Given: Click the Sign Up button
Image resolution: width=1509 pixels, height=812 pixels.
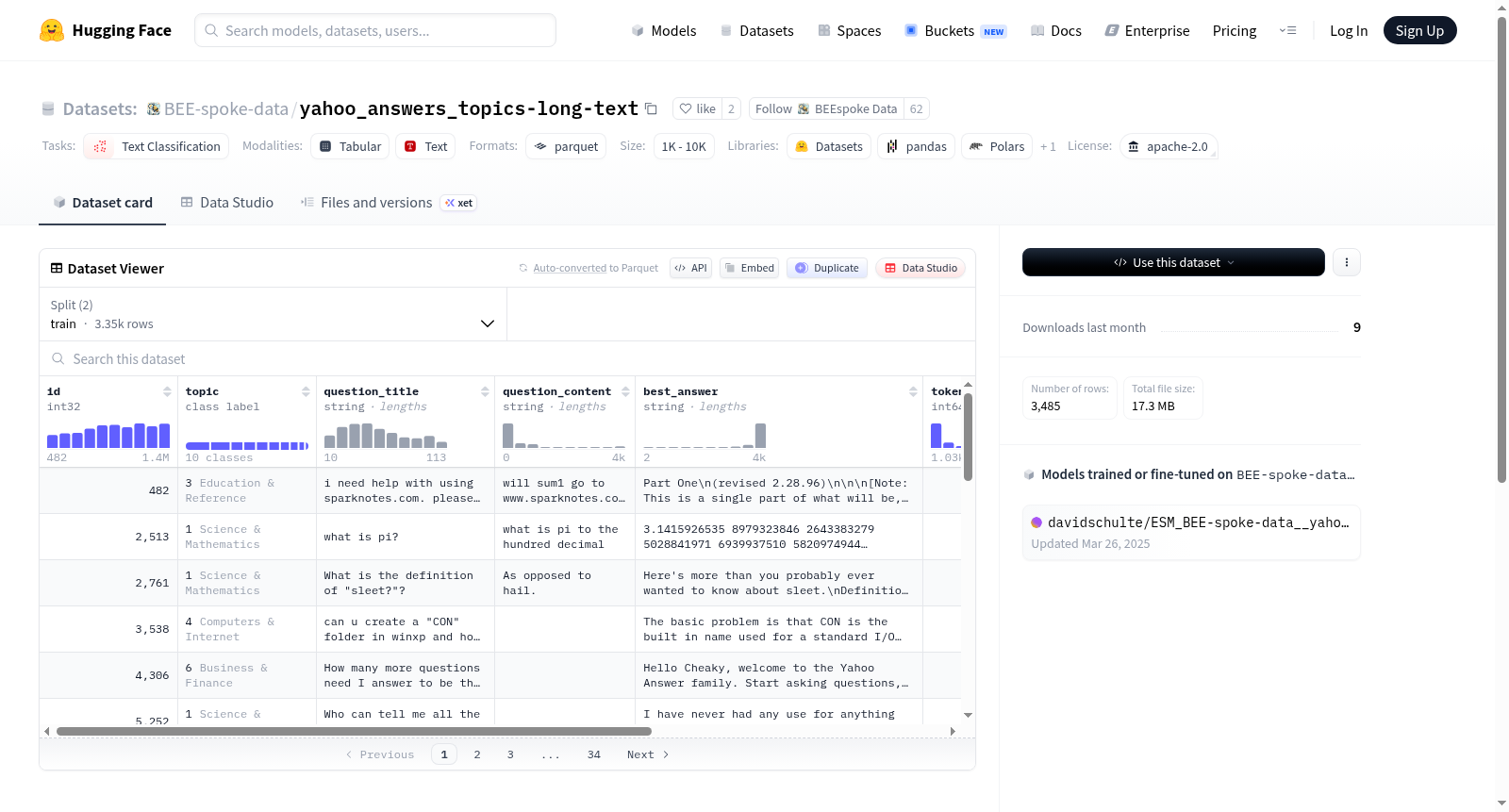Looking at the screenshot, I should pos(1419,30).
